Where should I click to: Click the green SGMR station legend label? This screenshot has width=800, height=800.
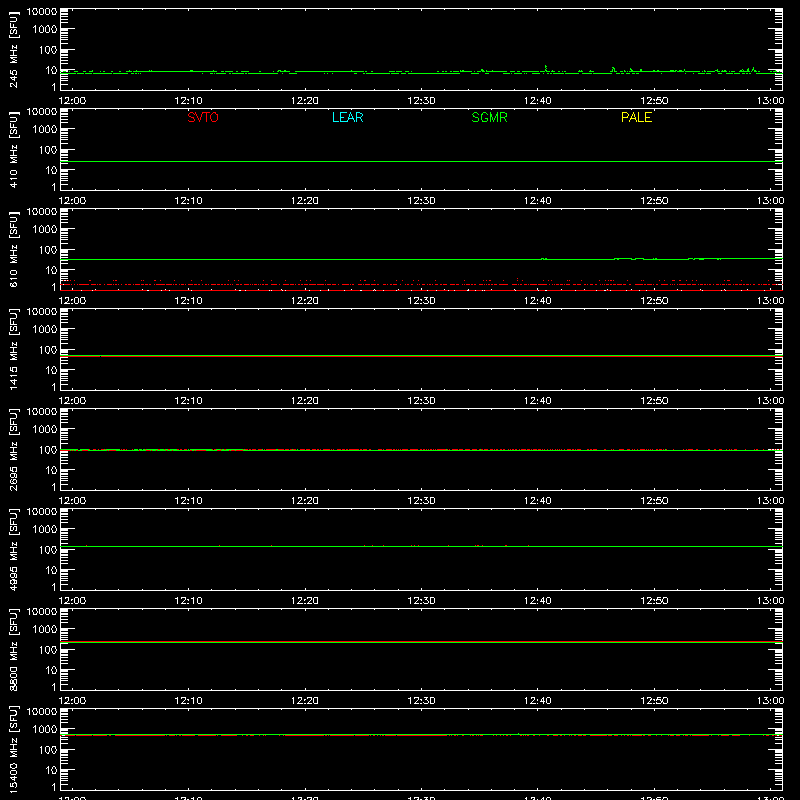coord(489,117)
